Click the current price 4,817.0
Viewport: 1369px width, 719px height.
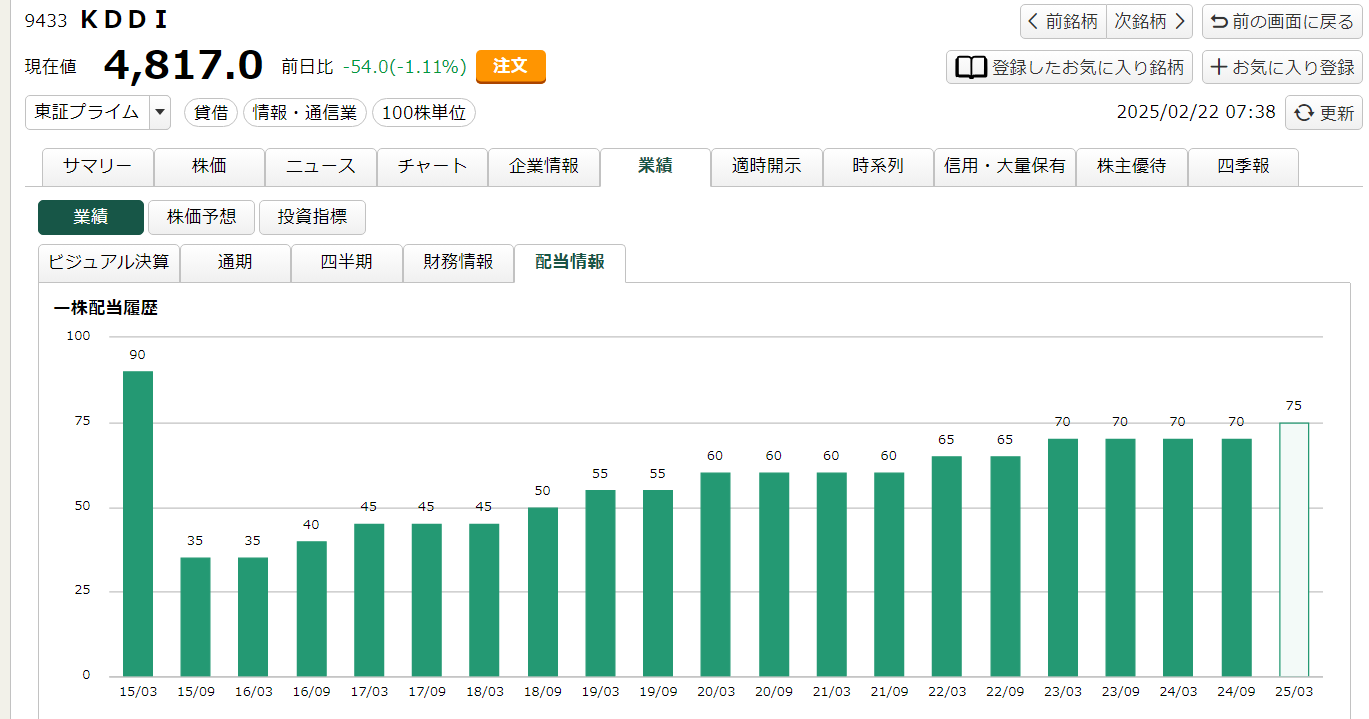[183, 66]
